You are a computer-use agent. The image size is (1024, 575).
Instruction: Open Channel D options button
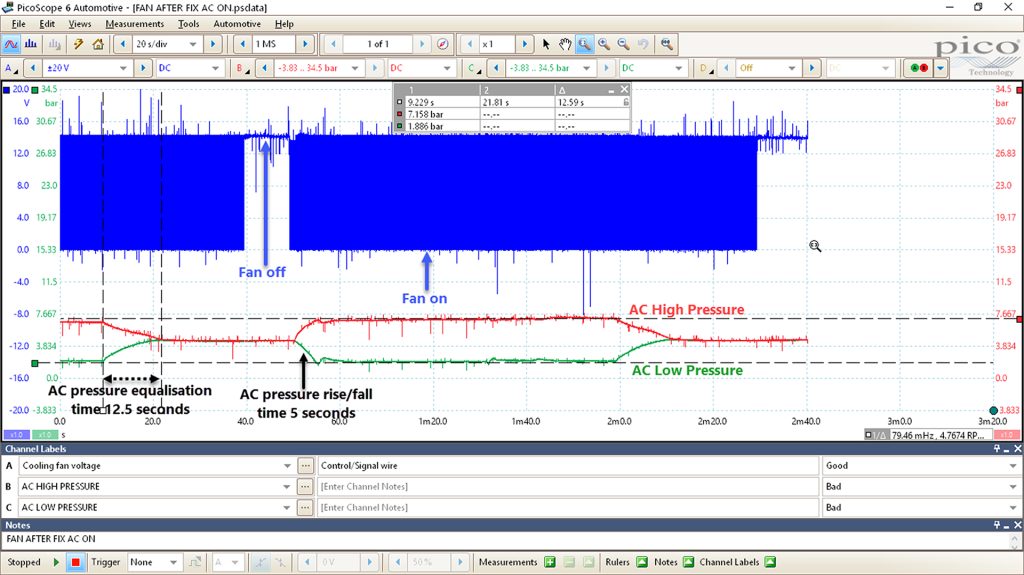(x=705, y=68)
